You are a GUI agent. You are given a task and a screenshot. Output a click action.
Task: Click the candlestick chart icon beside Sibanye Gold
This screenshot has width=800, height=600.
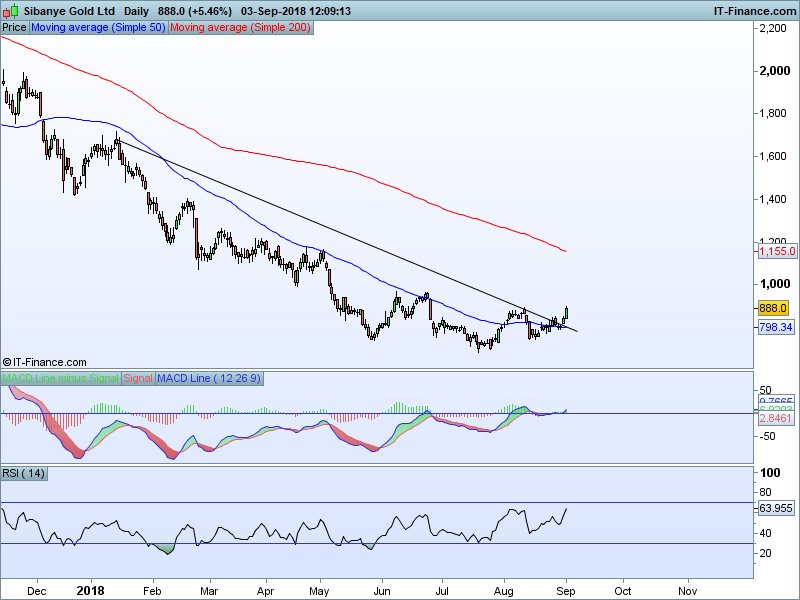tap(11, 11)
